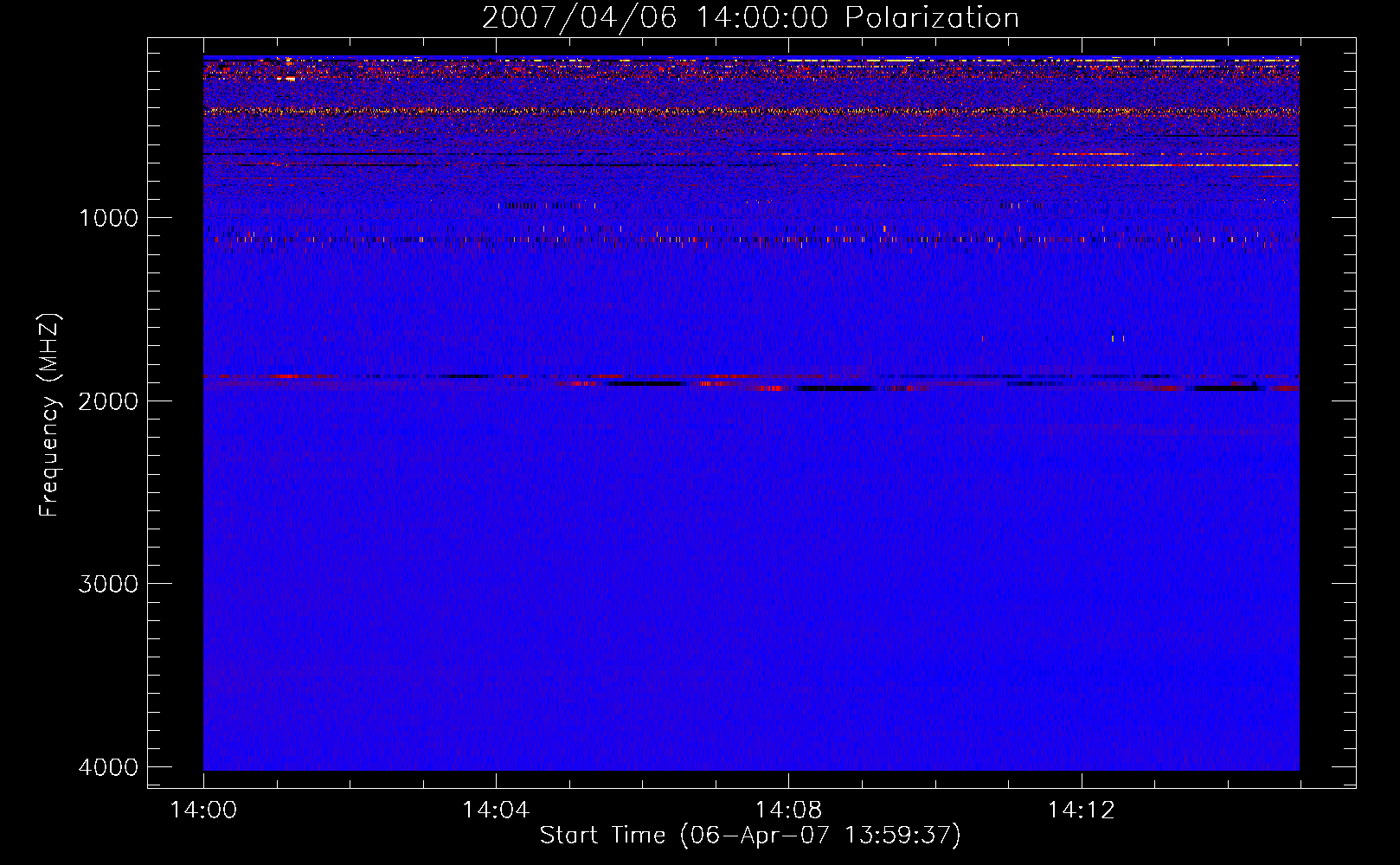
Task: Click the 14:04 time tick label
Action: coord(496,811)
